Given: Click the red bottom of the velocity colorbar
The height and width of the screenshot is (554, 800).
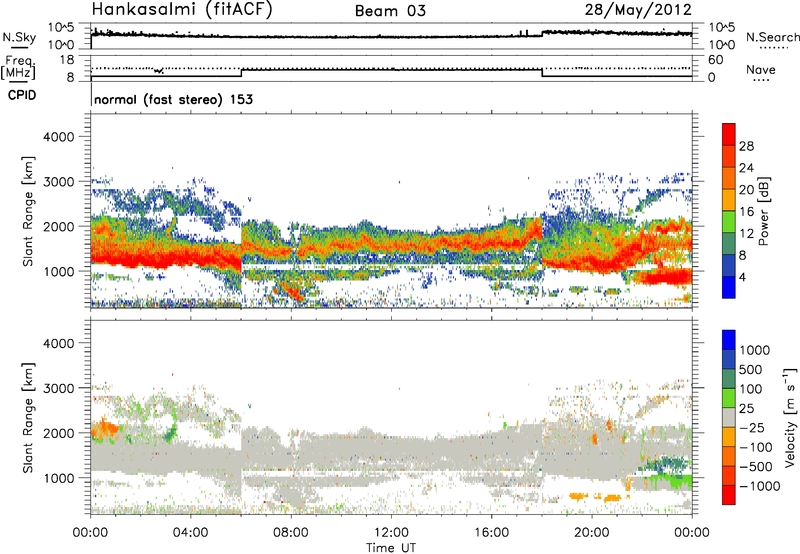Looking at the screenshot, I should point(729,495).
